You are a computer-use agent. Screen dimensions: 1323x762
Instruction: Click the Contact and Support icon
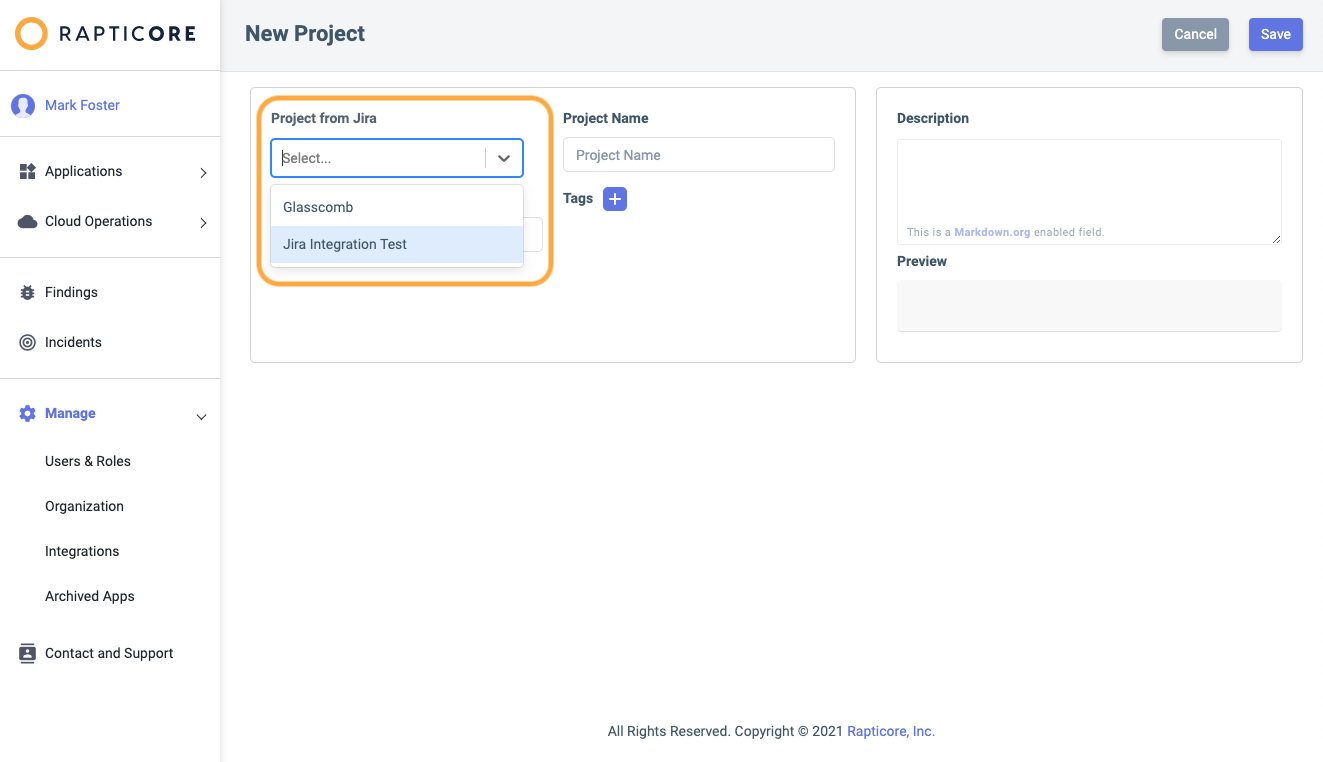tap(28, 653)
